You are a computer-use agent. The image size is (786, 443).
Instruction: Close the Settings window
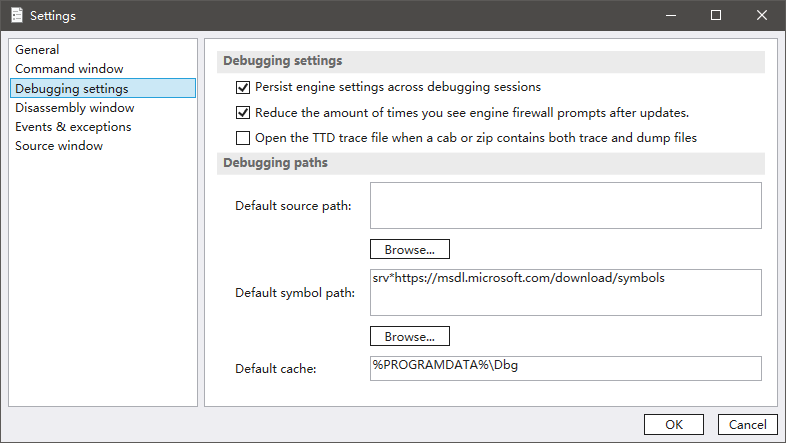pyautogui.click(x=762, y=16)
